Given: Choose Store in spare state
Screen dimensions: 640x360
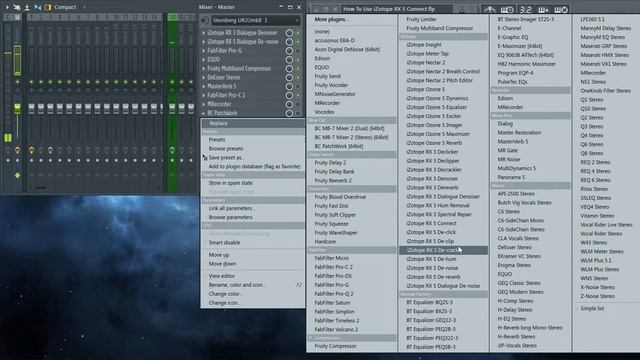Looking at the screenshot, I should pos(231,183).
